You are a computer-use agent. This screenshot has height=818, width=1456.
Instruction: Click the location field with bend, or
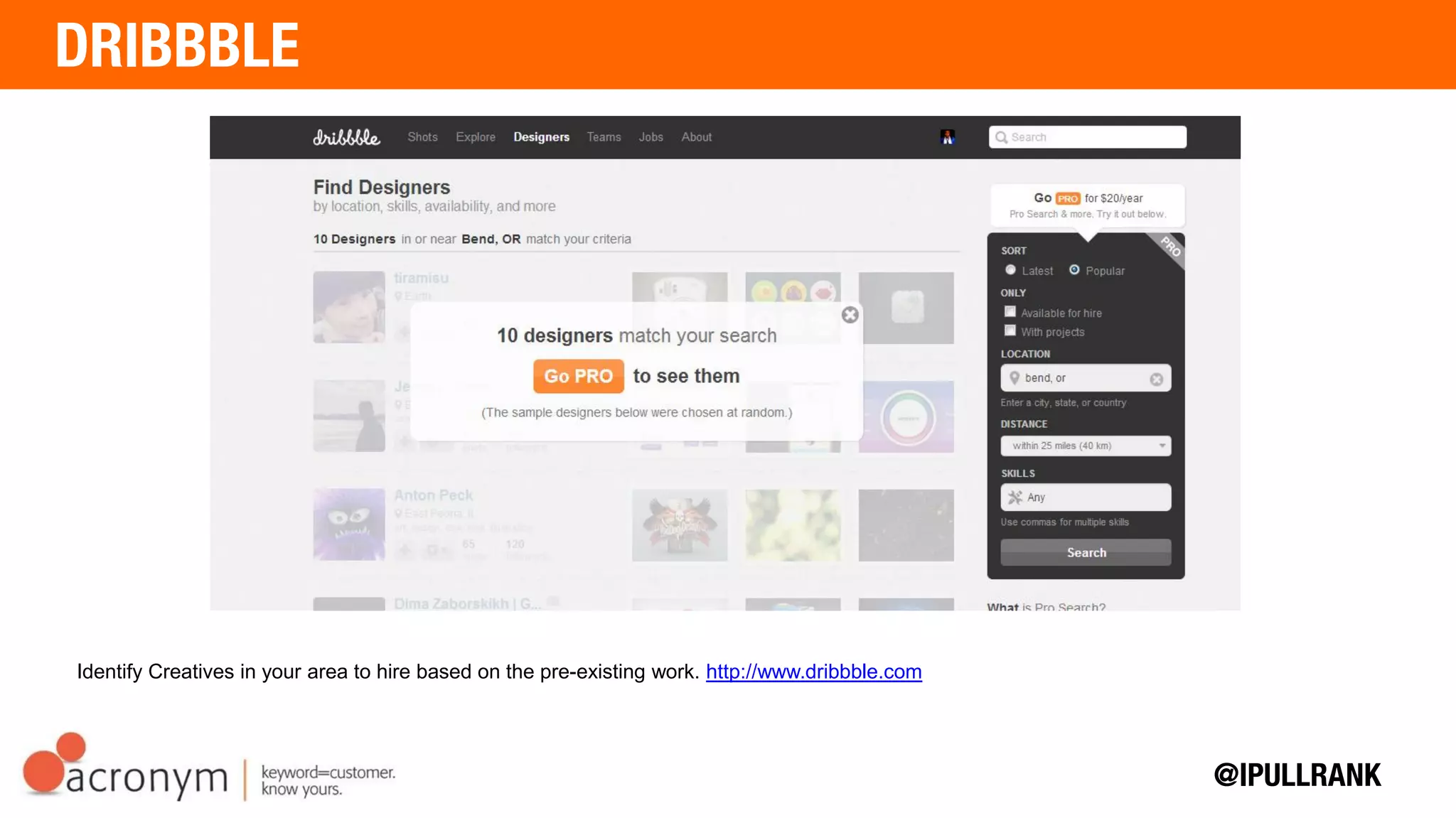1086,378
